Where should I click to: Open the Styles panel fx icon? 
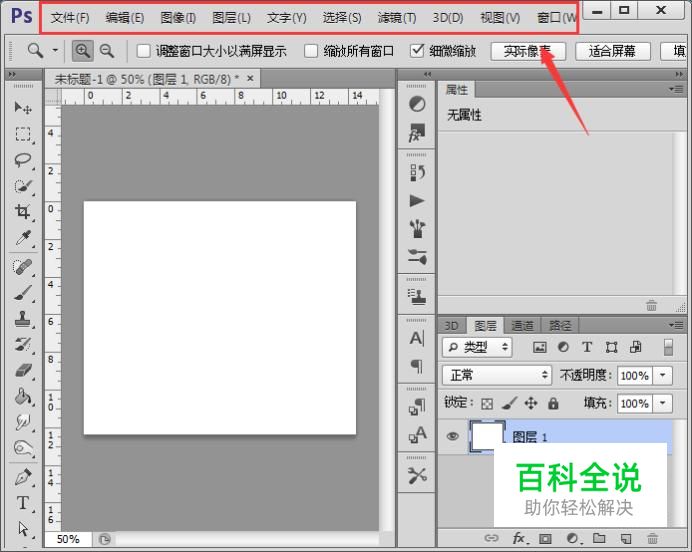click(417, 132)
